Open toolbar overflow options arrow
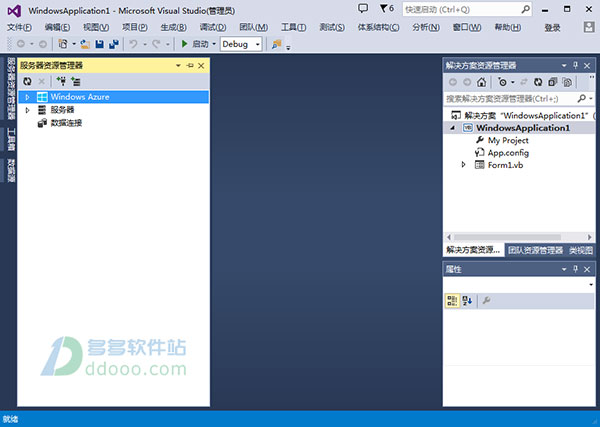The height and width of the screenshot is (427, 600). point(288,47)
